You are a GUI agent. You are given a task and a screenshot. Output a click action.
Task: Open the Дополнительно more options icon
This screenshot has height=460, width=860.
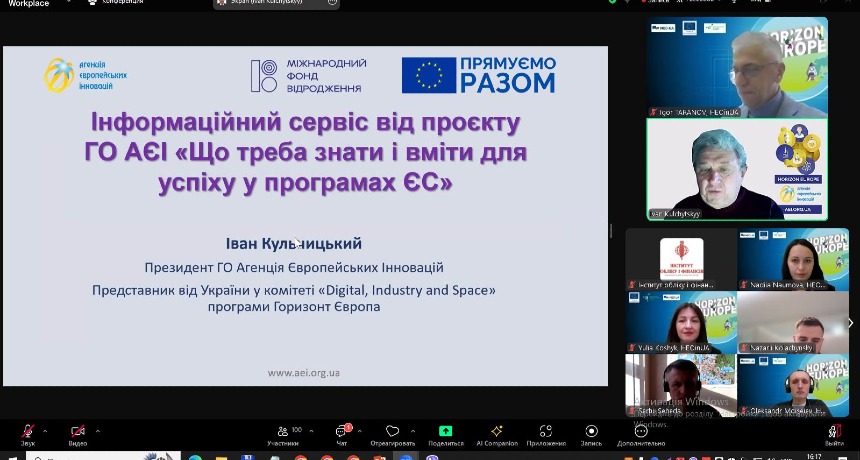[x=641, y=431]
